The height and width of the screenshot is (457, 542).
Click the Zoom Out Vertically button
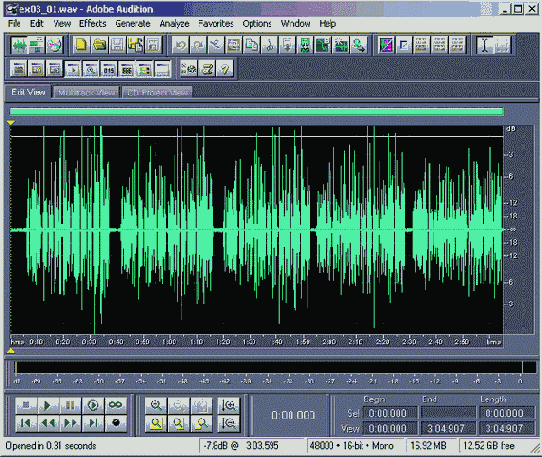(x=229, y=423)
